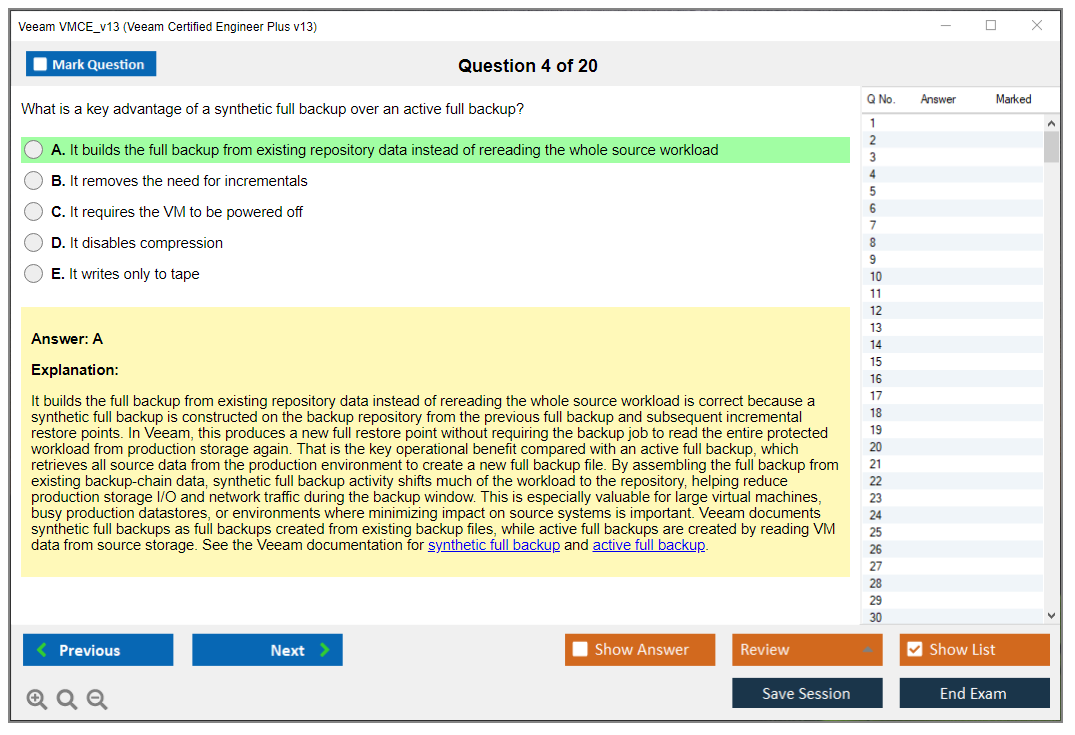Click answer text 'It writes only to tape'
1075x735 pixels.
[134, 274]
